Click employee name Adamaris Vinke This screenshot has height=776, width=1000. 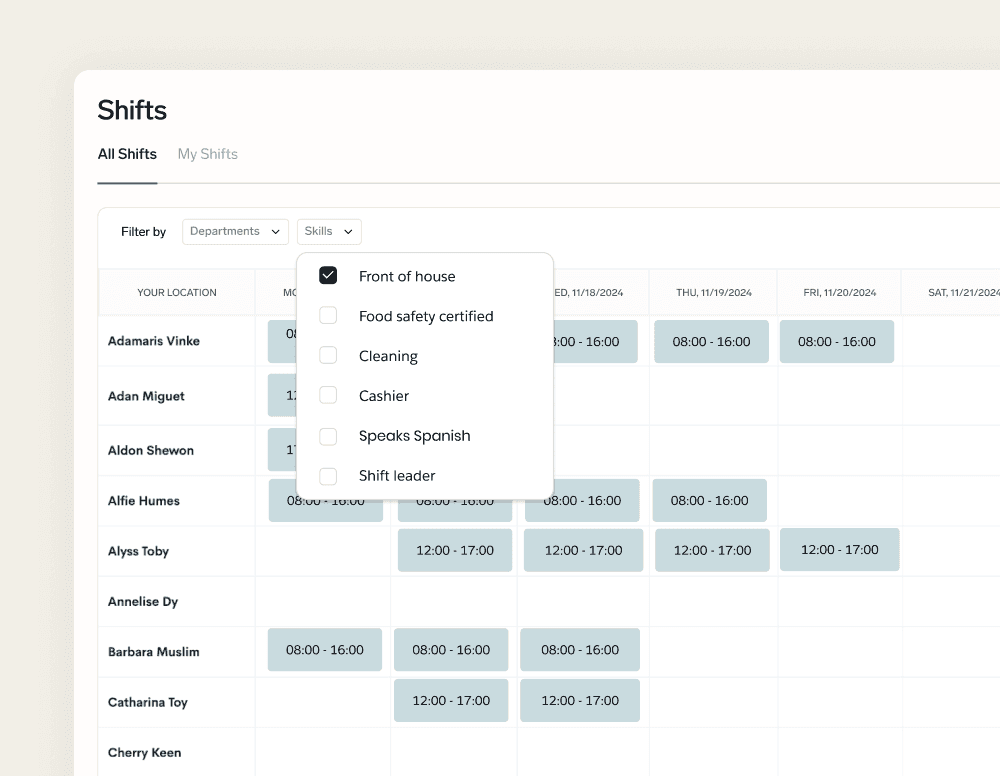coord(154,341)
